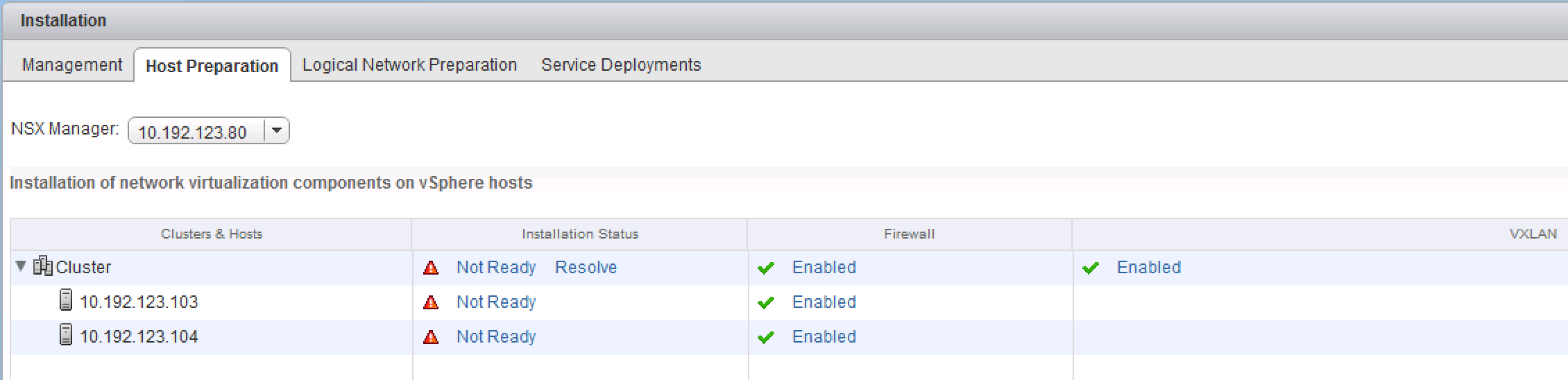Click the red warning icon in Cluster row
This screenshot has width=1568, height=380.
point(431,268)
